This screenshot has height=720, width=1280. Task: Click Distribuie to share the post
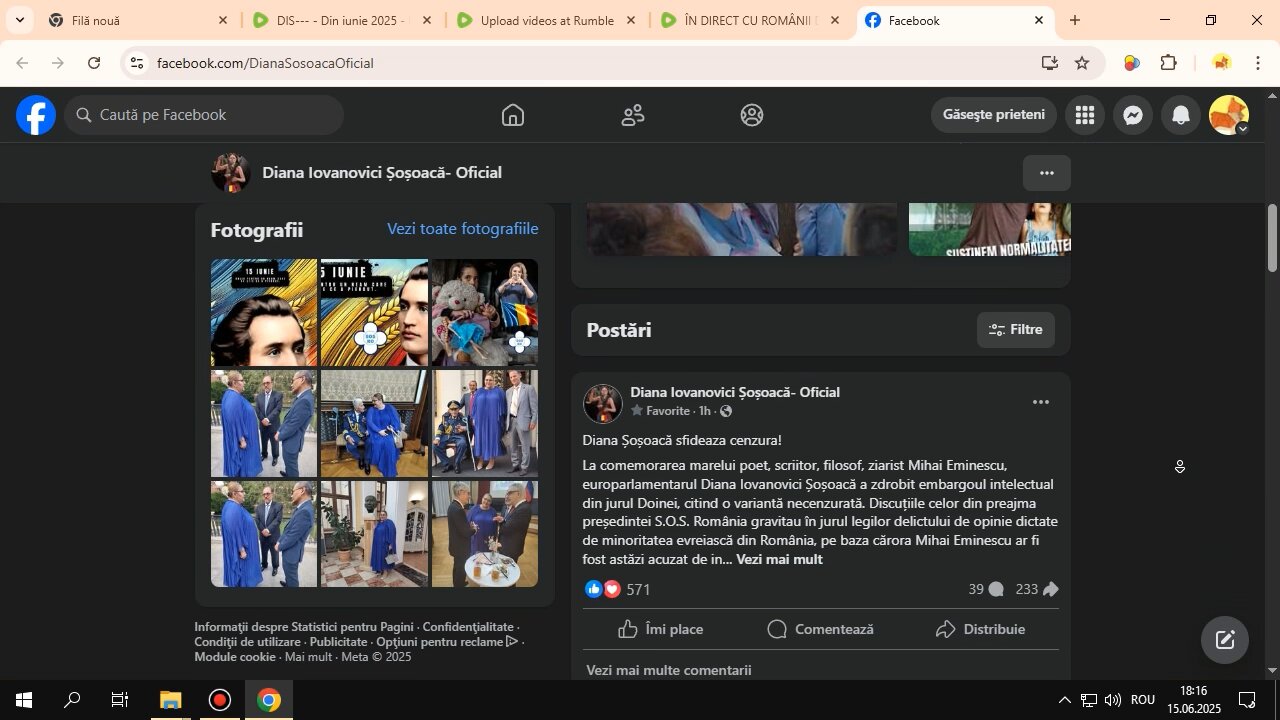981,629
